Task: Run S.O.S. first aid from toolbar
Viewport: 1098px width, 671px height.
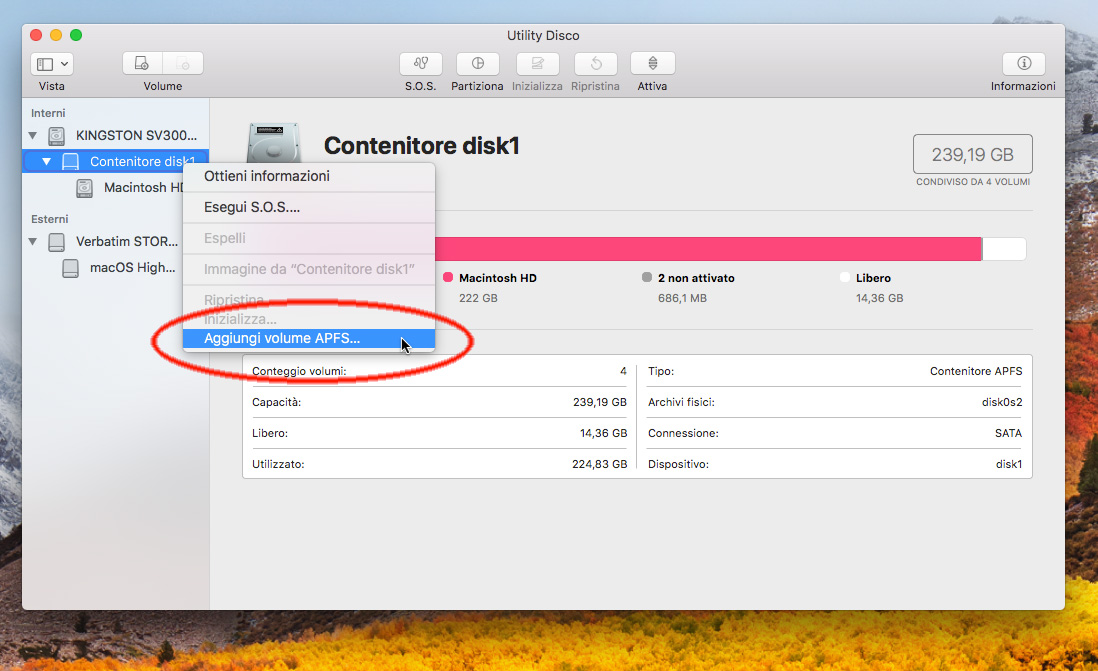Action: tap(420, 63)
